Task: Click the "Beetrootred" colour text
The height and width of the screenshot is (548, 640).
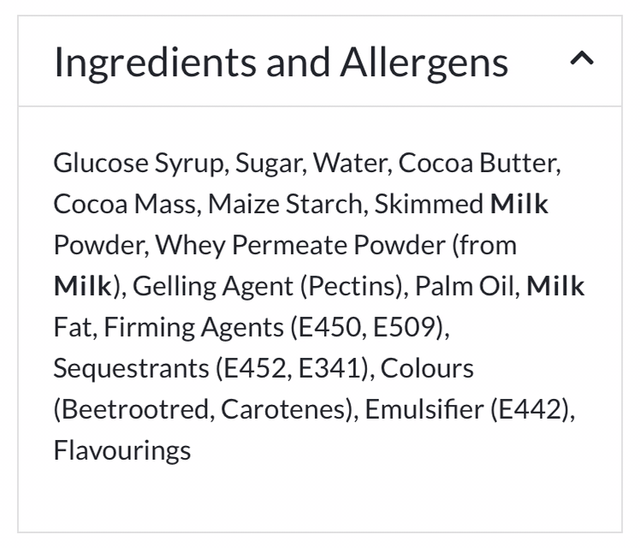Action: (136, 409)
